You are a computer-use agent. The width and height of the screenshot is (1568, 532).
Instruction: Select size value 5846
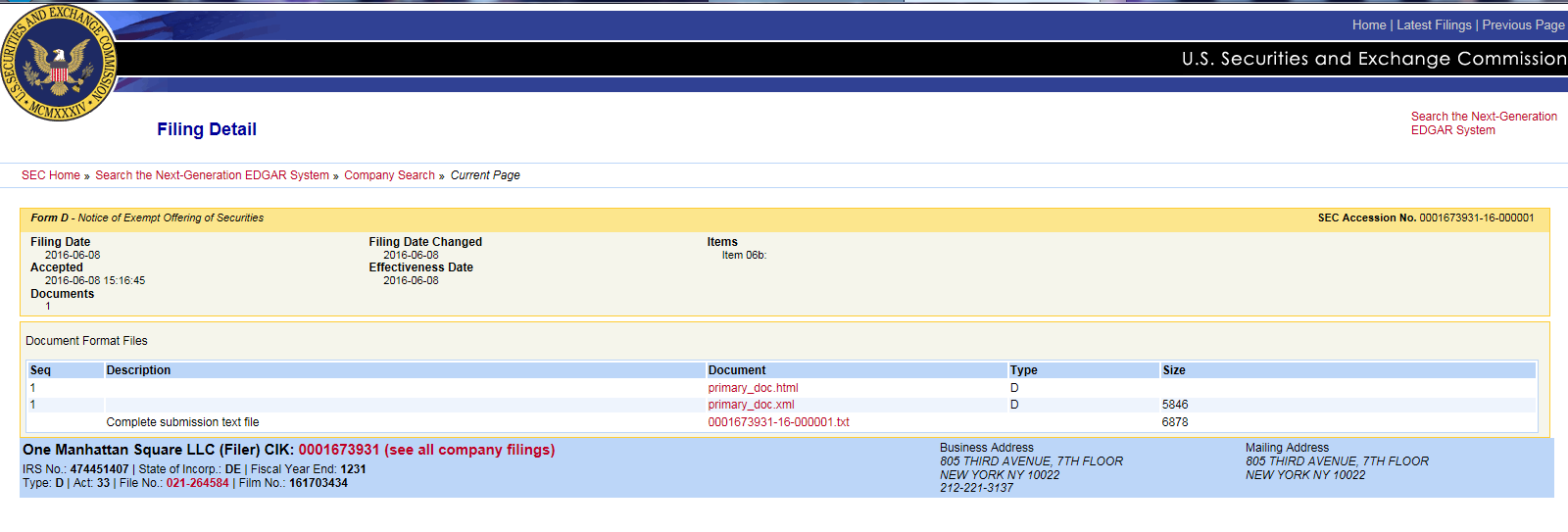coord(1175,405)
